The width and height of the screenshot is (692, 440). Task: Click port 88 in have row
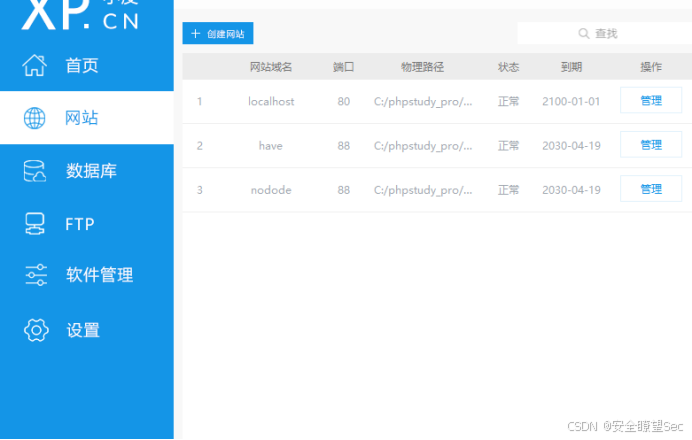(x=344, y=146)
